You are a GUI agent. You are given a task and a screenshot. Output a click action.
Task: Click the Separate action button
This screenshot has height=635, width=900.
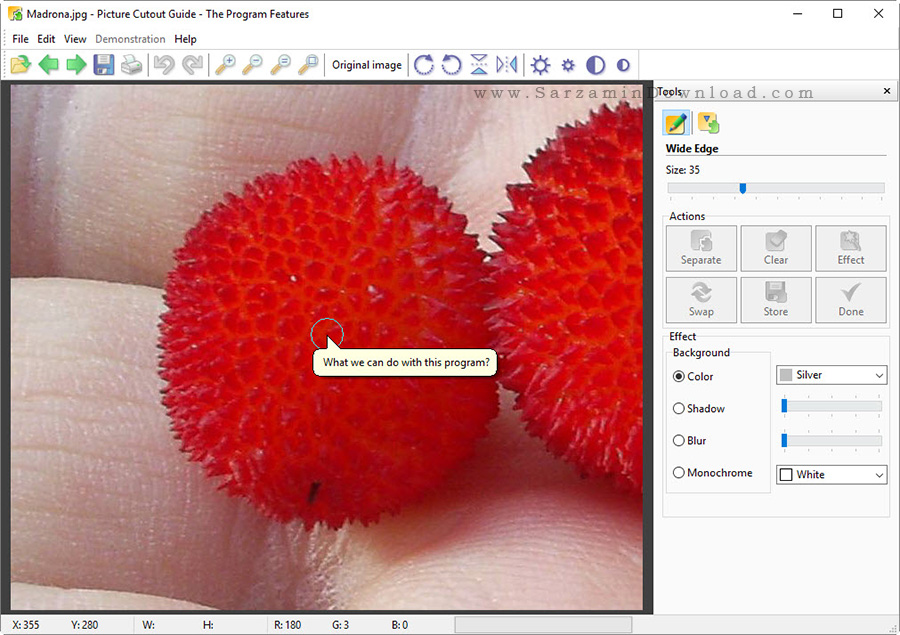[x=701, y=248]
